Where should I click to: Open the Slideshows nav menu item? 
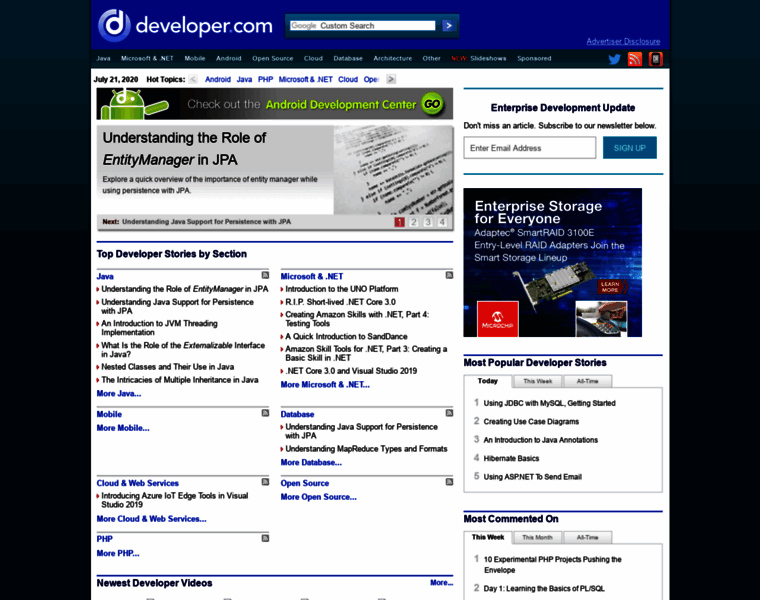pyautogui.click(x=488, y=58)
